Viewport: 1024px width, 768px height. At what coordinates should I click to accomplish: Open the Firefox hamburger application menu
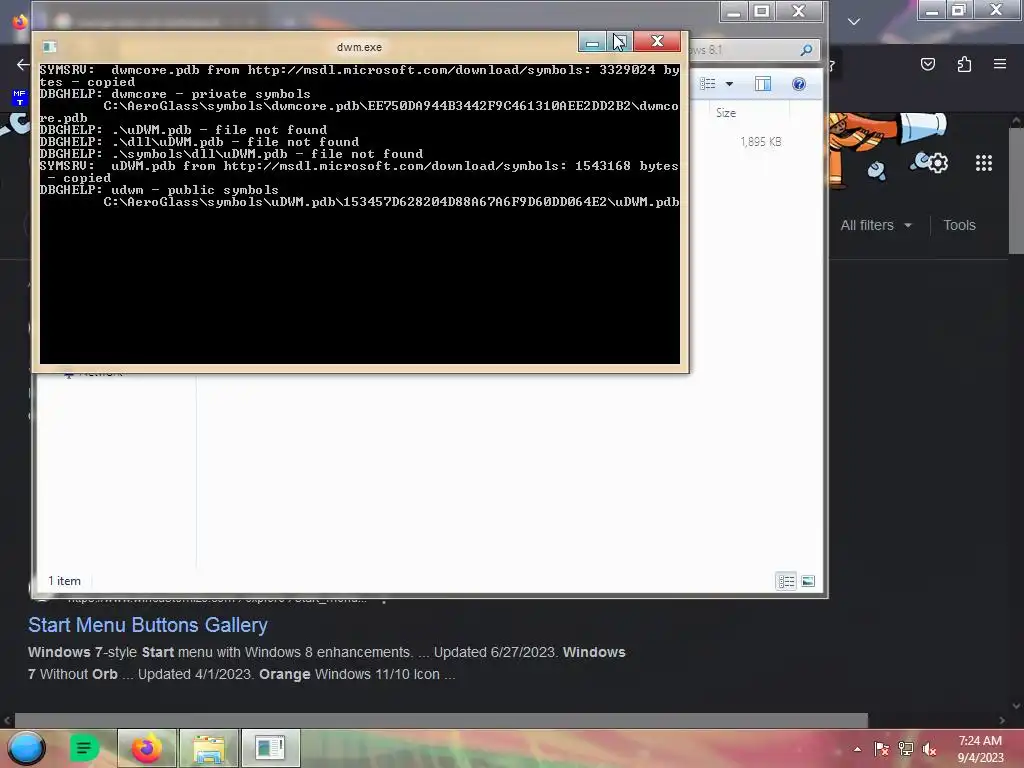pyautogui.click(x=1000, y=64)
